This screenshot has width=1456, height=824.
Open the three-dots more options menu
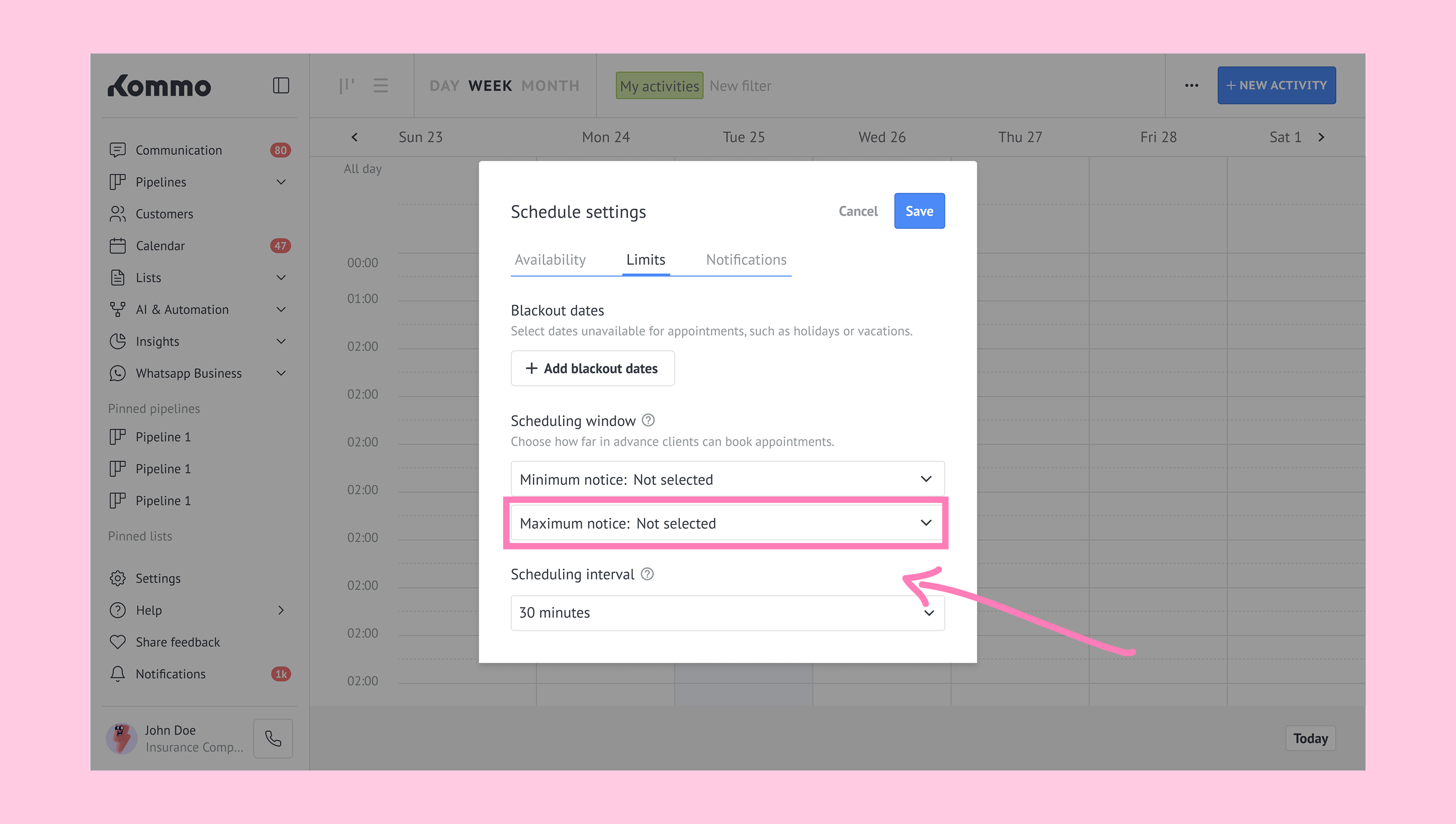(x=1191, y=86)
